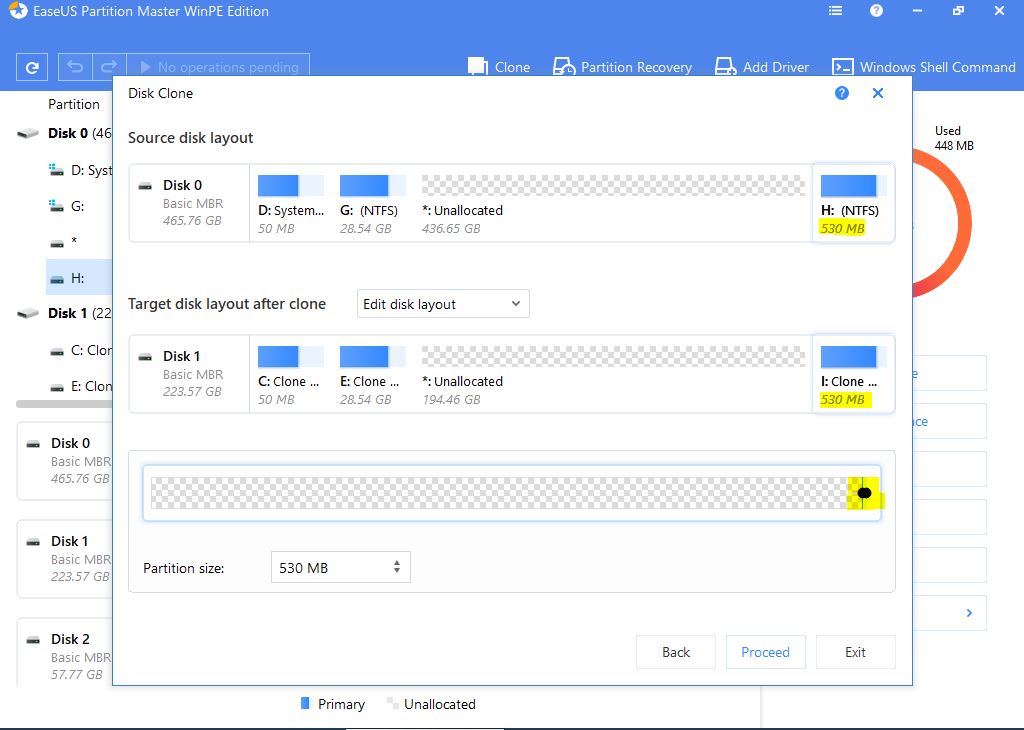Open the Clone tool

click(499, 67)
